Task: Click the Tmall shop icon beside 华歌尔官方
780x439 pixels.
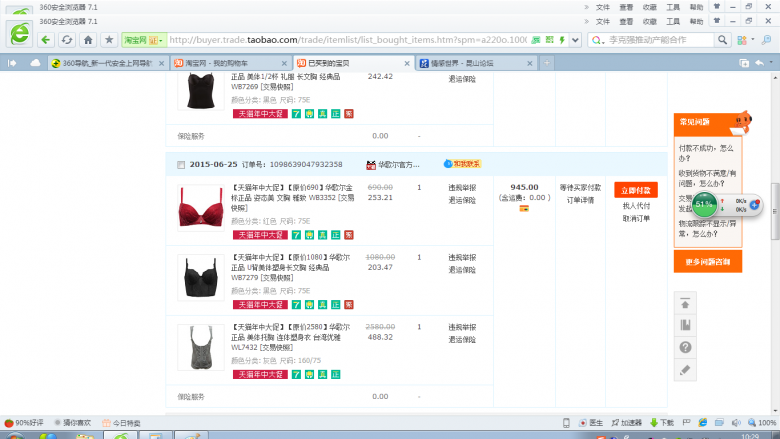Action: tap(371, 165)
